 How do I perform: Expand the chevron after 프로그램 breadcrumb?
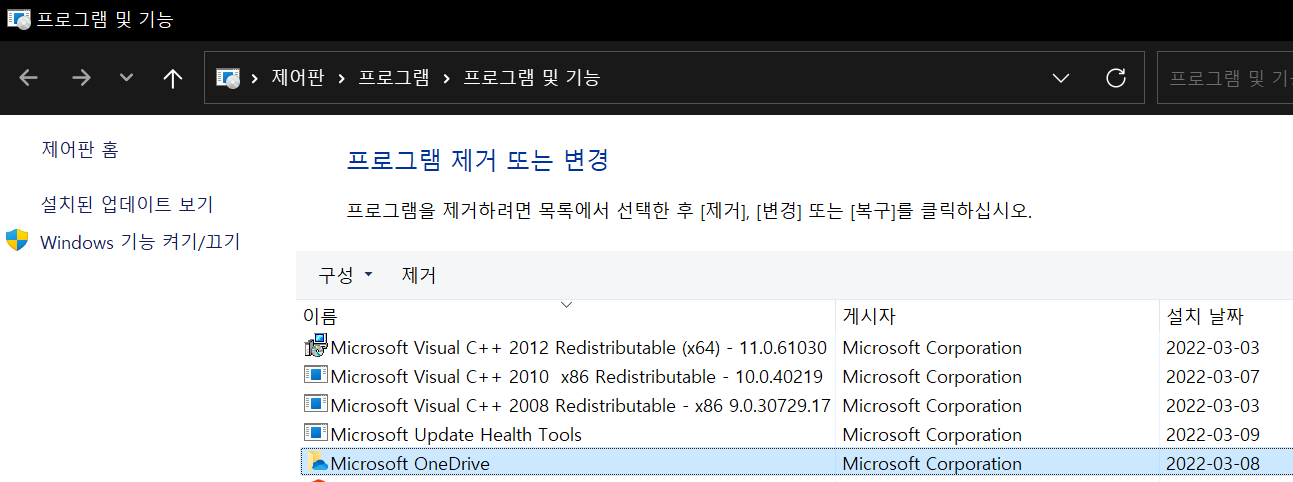446,78
